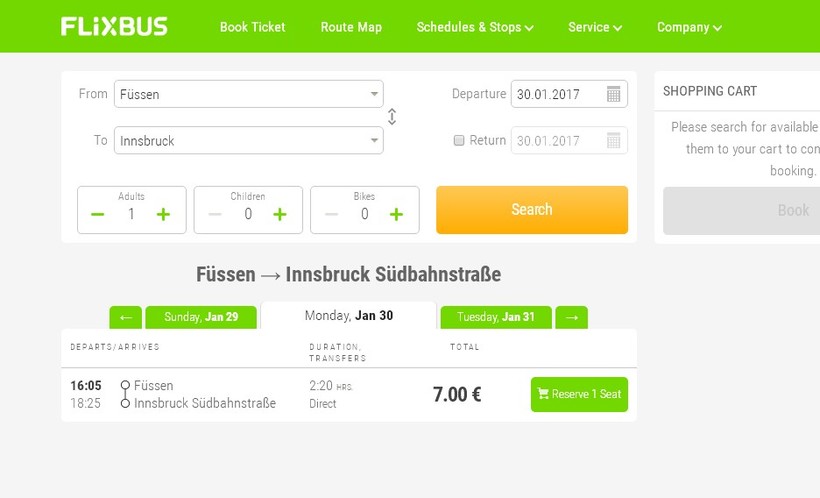820x498 pixels.
Task: Open the Route Map page
Action: click(x=351, y=27)
